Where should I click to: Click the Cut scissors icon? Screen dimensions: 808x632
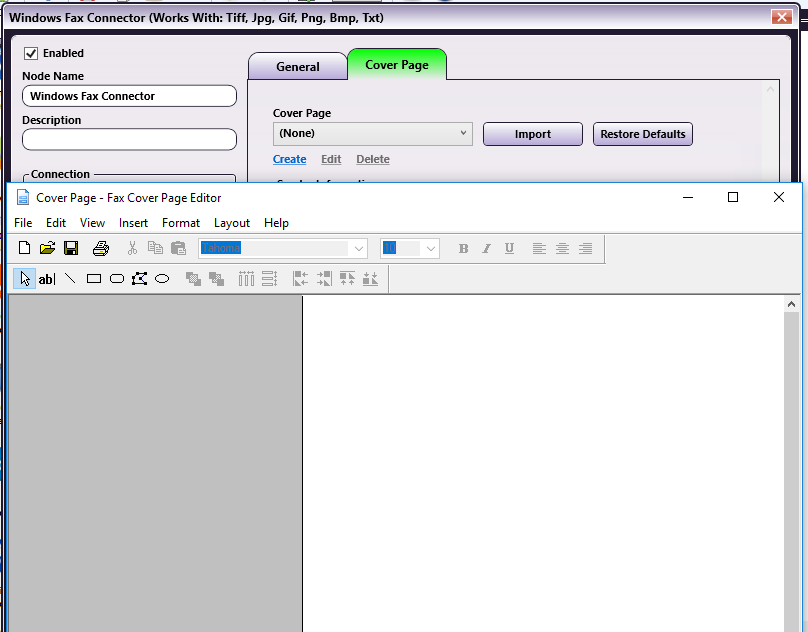(132, 248)
